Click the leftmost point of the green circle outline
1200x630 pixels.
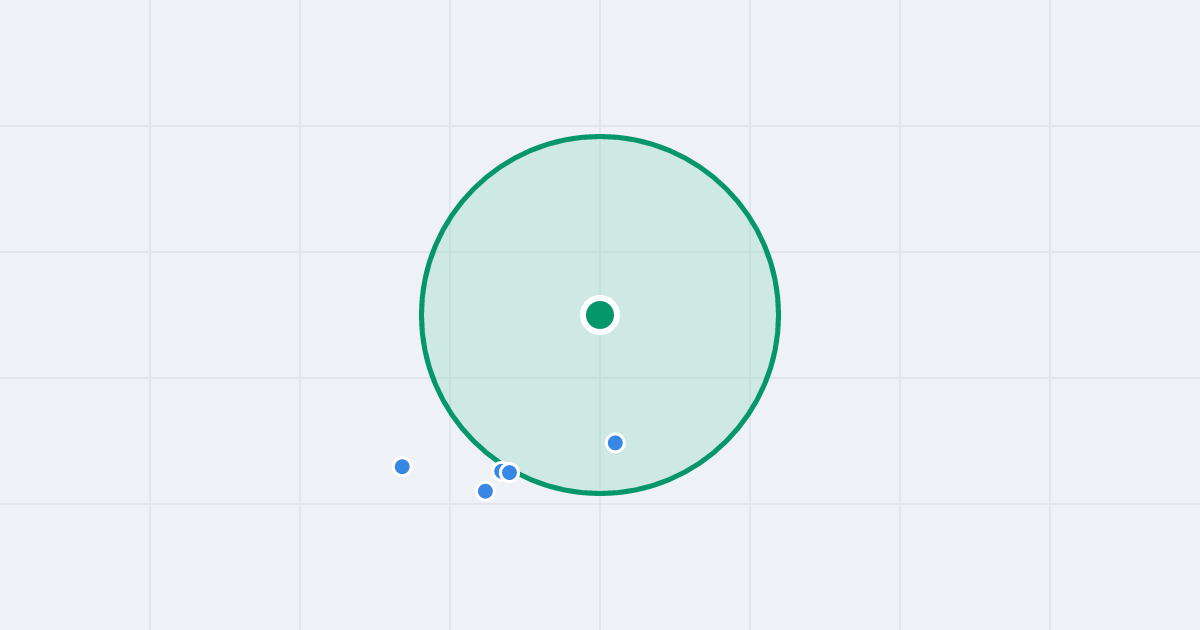[x=421, y=315]
